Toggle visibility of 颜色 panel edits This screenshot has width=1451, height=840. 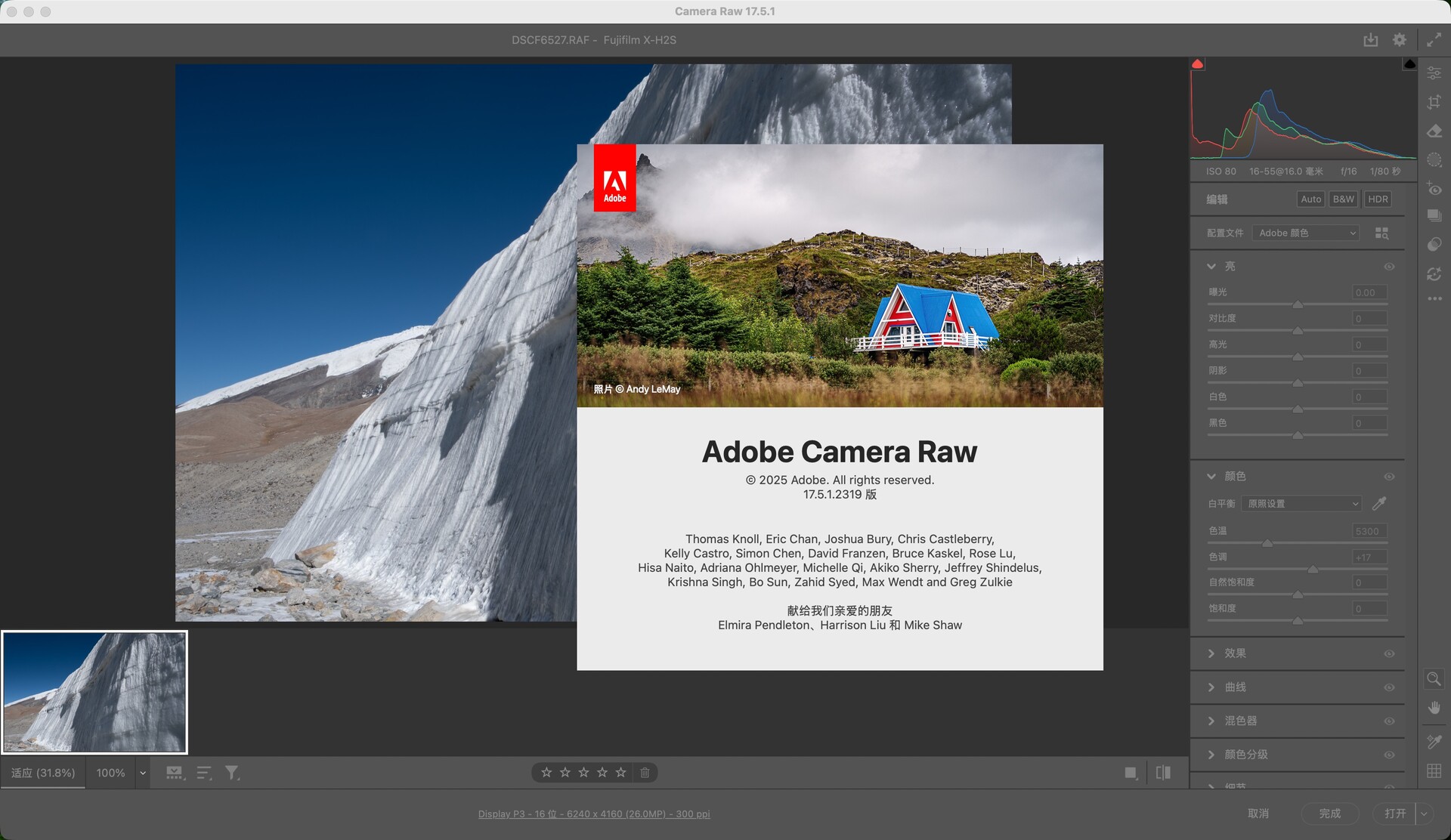(x=1389, y=477)
